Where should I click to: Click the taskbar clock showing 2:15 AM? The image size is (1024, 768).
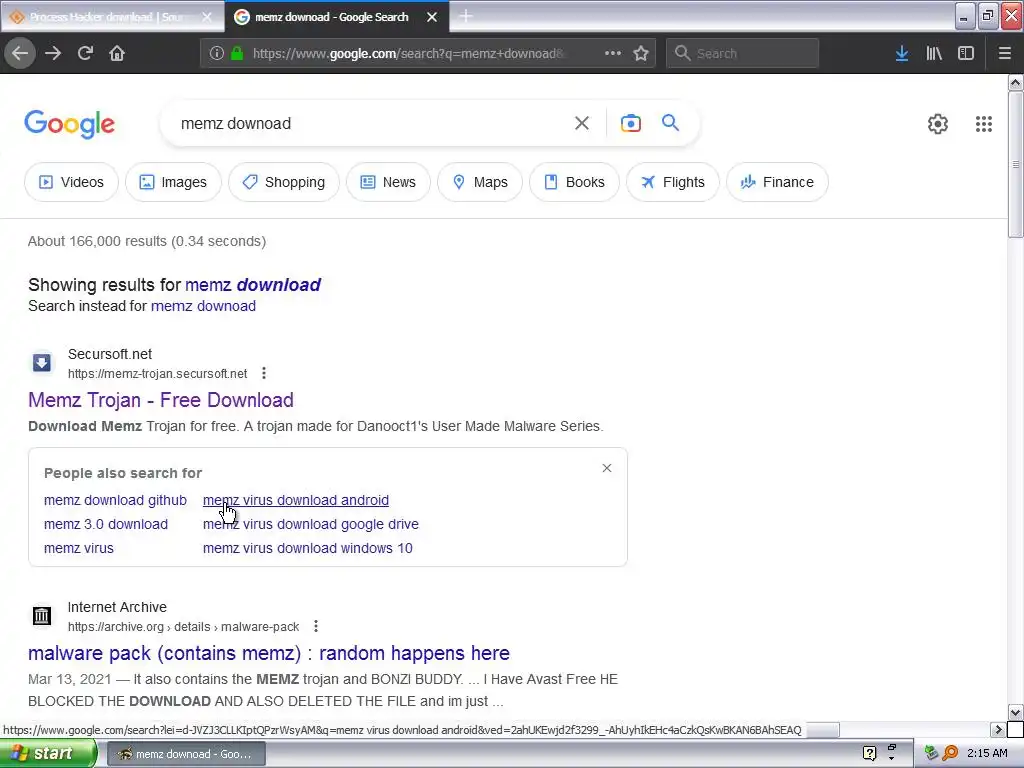(x=987, y=754)
